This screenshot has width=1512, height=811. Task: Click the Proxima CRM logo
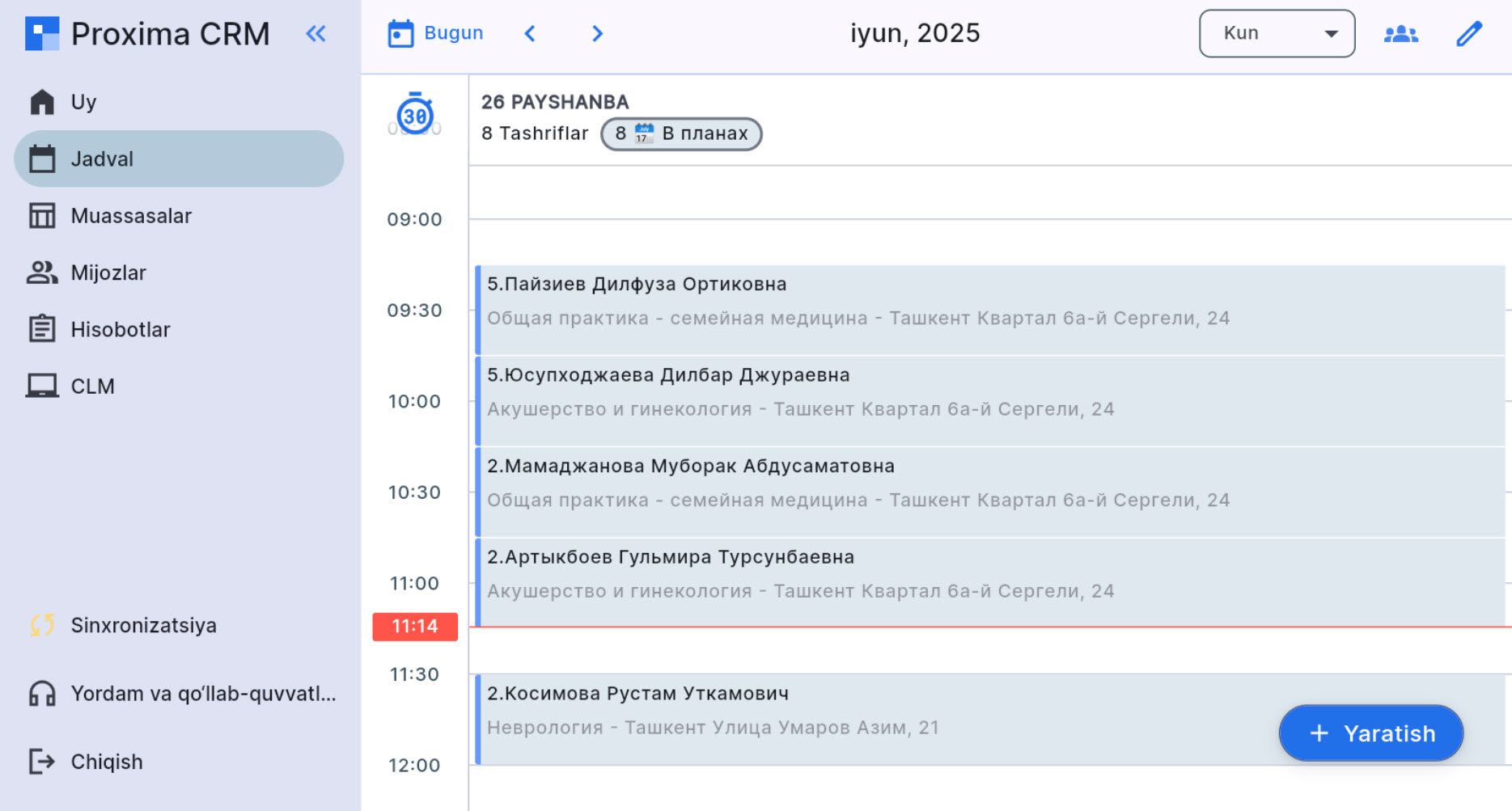coord(42,34)
